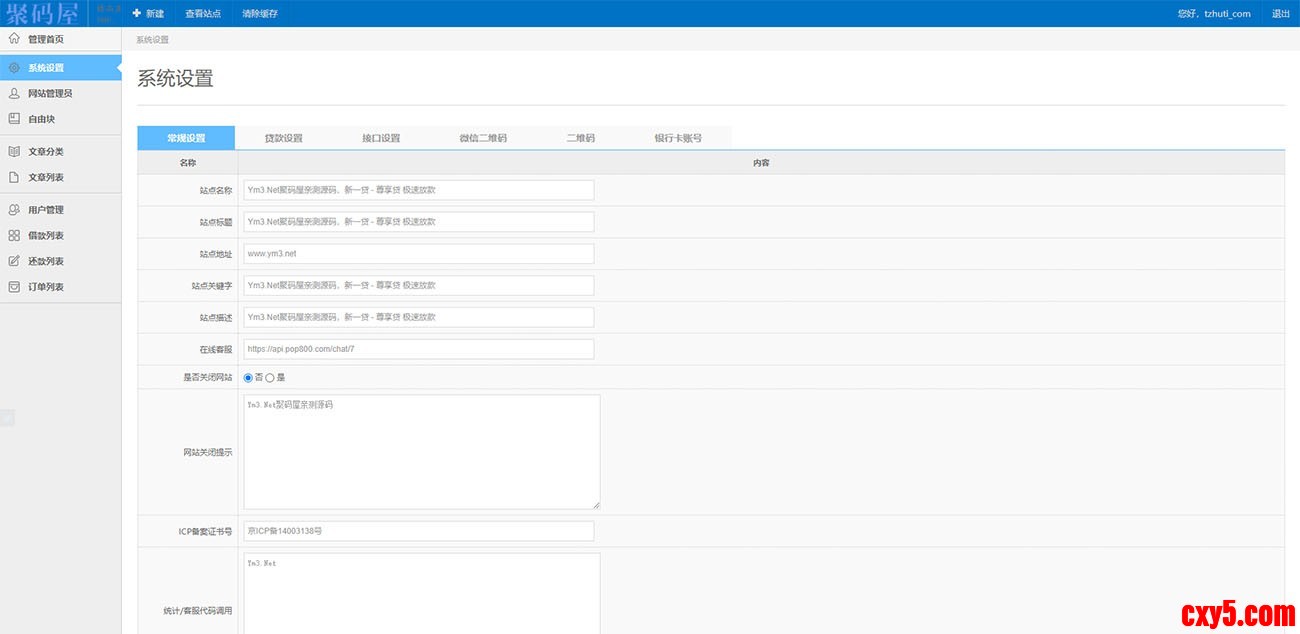Click the 订单列表 sidebar icon
This screenshot has width=1300, height=634.
(x=14, y=287)
